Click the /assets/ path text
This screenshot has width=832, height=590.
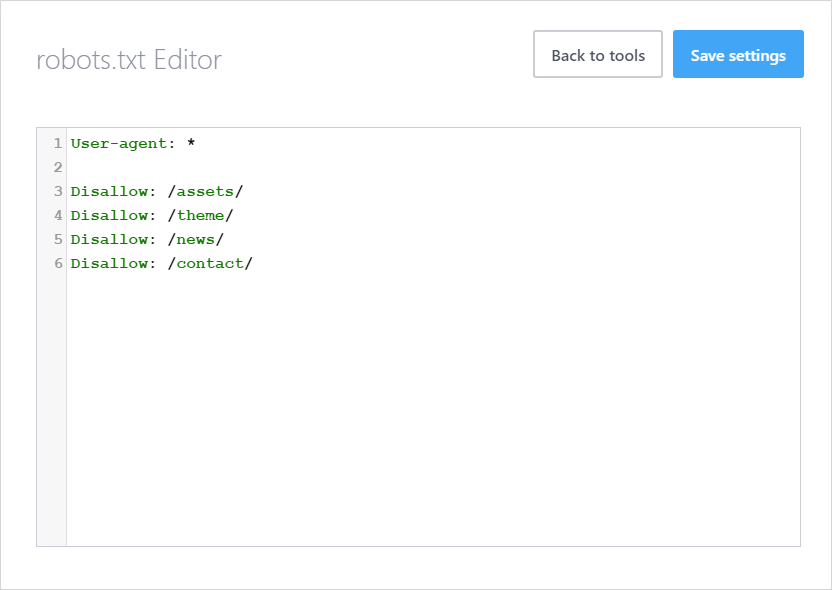pyautogui.click(x=206, y=191)
